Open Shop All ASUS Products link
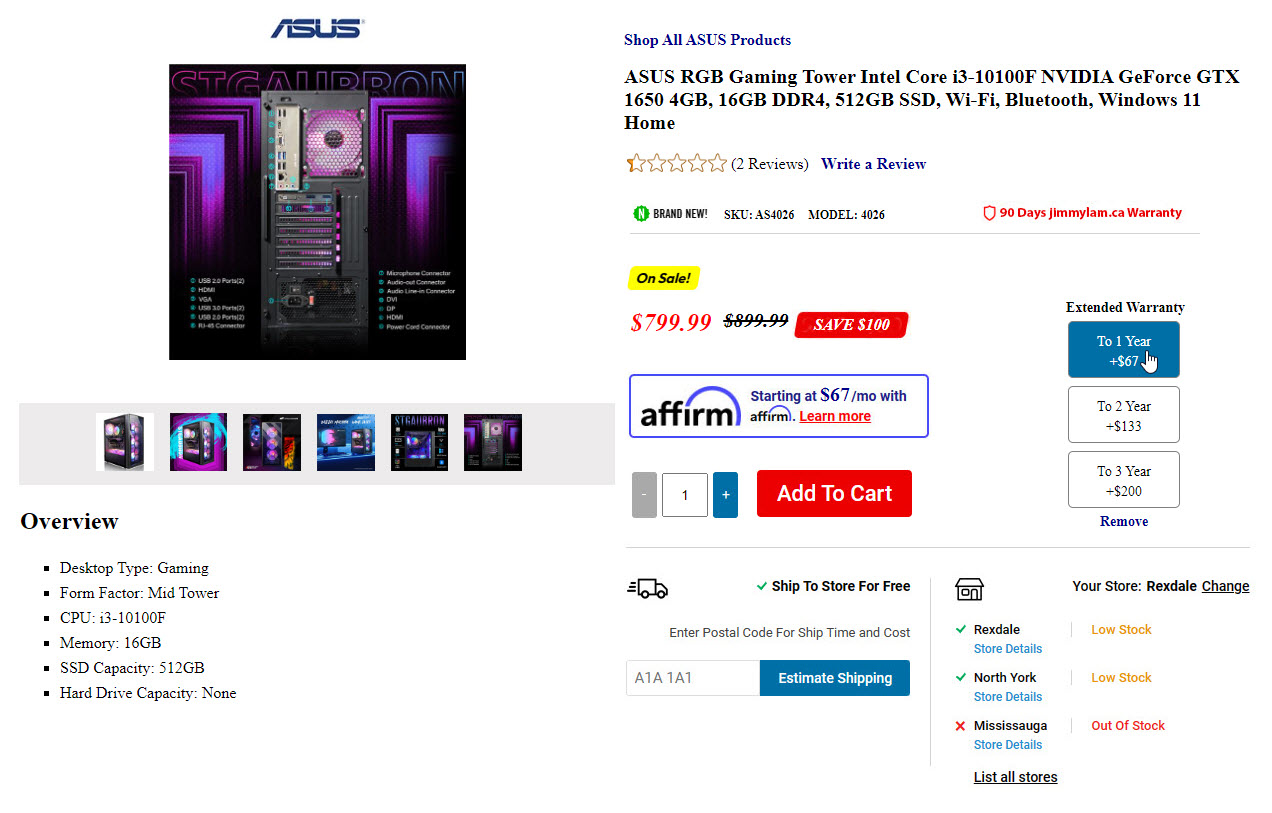This screenshot has height=813, width=1272. tap(707, 40)
